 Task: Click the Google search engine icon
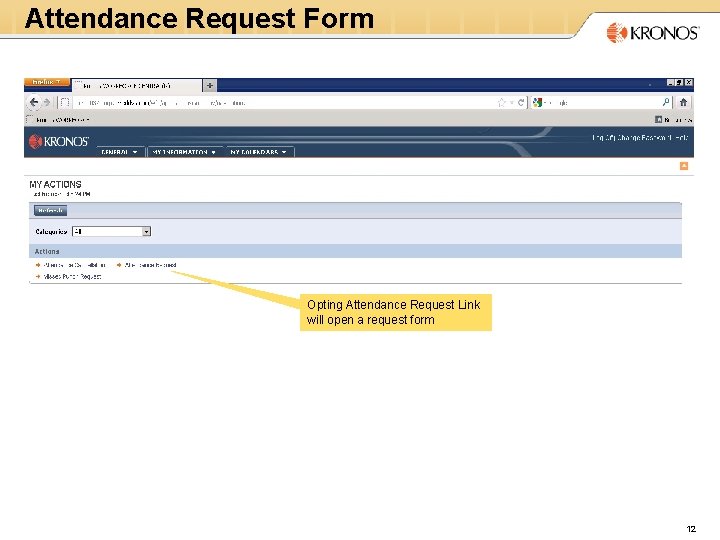tap(537, 103)
